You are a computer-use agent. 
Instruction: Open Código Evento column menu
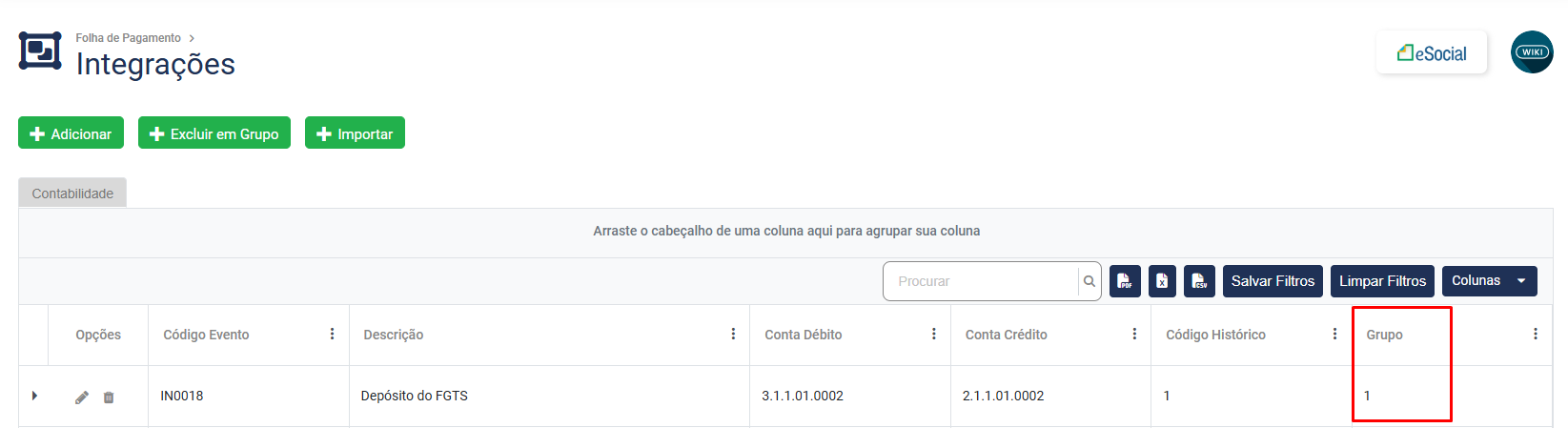pyautogui.click(x=332, y=334)
